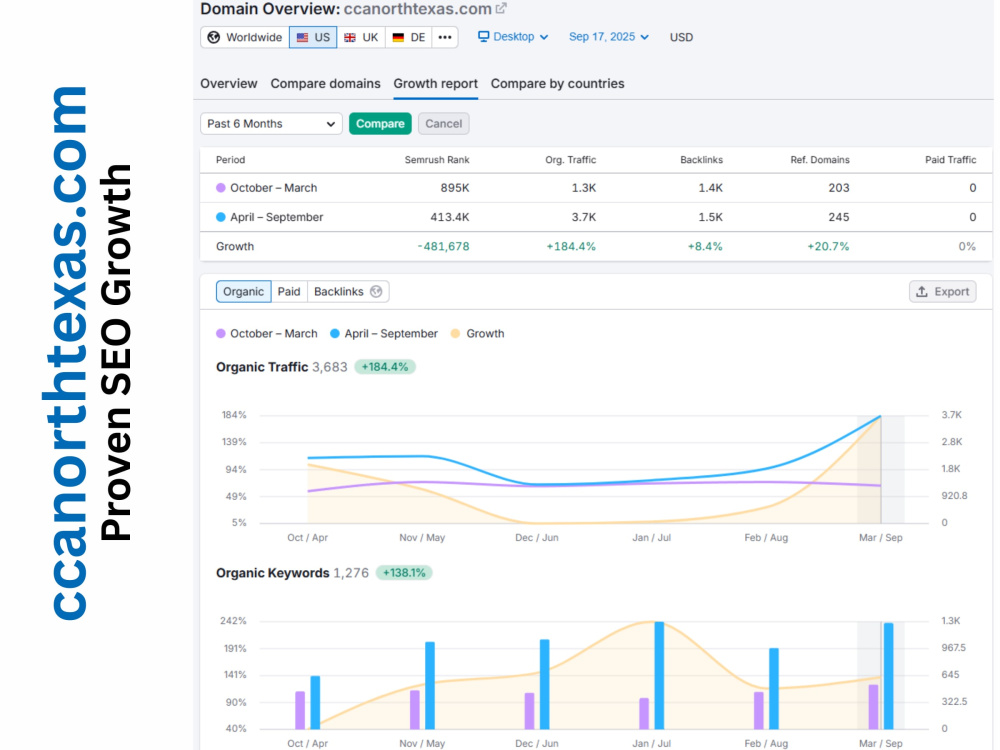Click the Org. Traffic column header
Screen dimensions: 1000x750
[x=571, y=159]
